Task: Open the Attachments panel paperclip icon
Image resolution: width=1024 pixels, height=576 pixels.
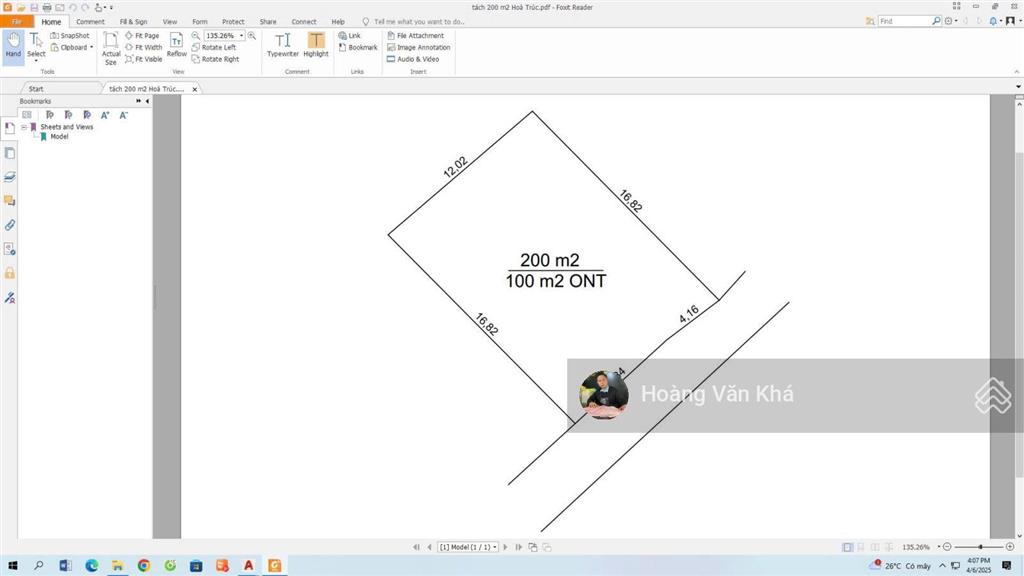Action: [x=10, y=225]
